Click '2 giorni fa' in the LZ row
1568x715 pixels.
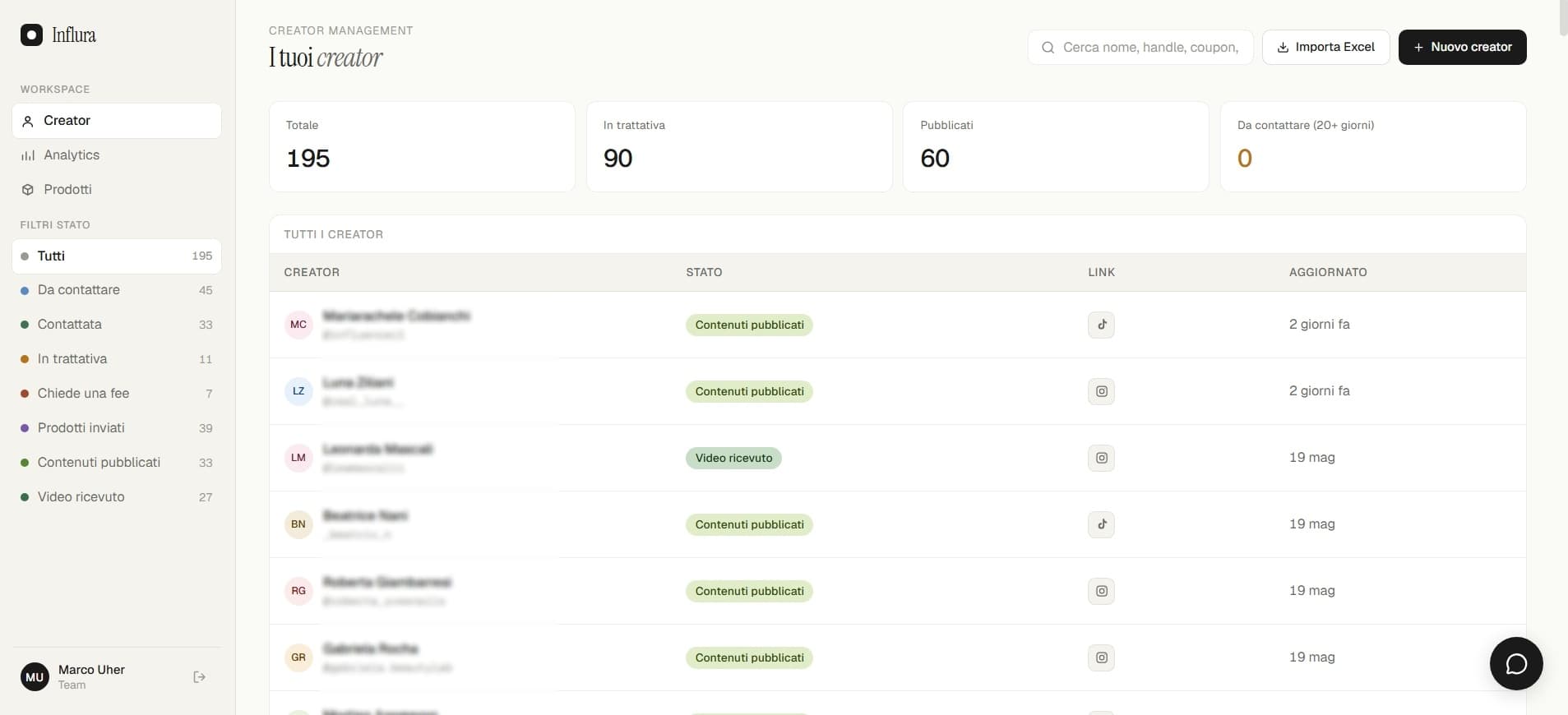pos(1319,391)
